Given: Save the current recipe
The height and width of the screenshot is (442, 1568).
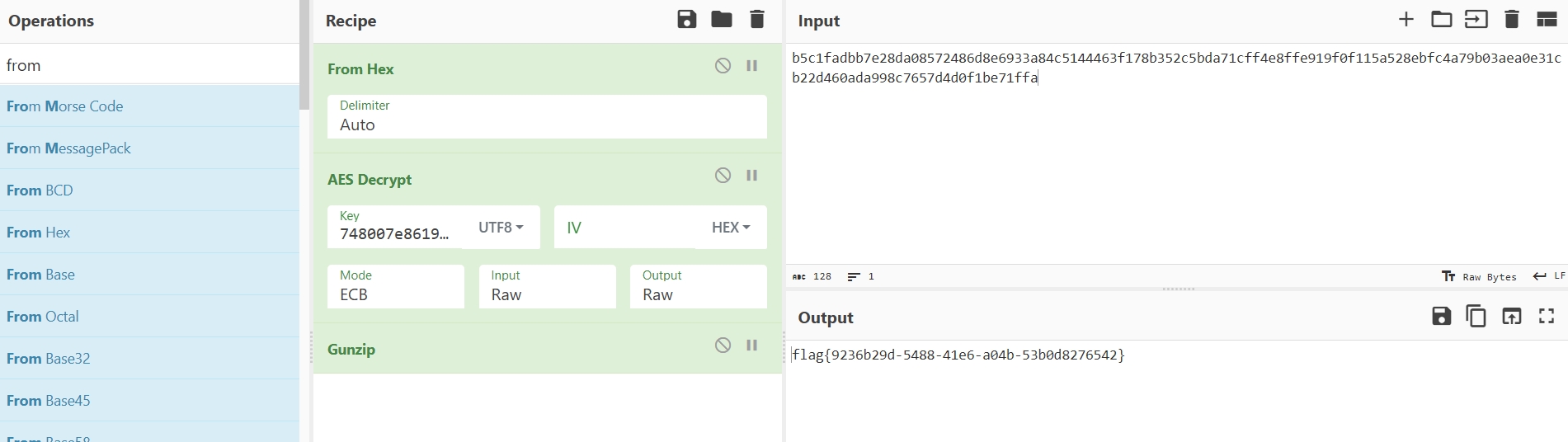Looking at the screenshot, I should pyautogui.click(x=686, y=20).
